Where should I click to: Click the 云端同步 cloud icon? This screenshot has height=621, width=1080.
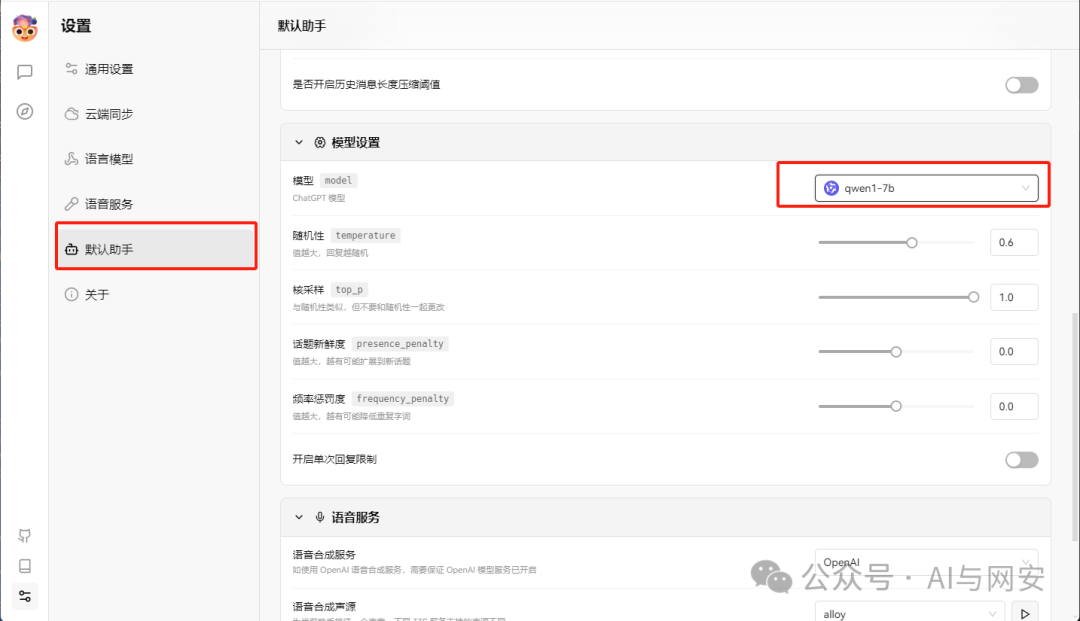click(71, 114)
